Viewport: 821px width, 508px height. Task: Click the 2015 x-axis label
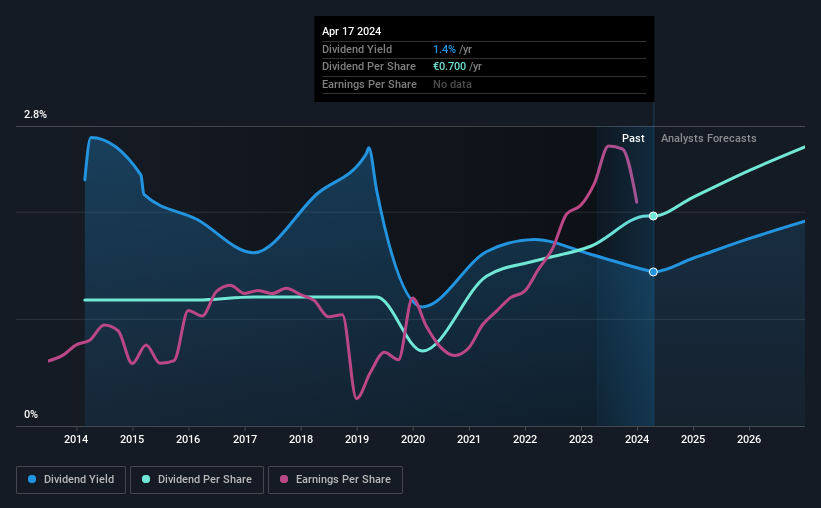tap(132, 439)
